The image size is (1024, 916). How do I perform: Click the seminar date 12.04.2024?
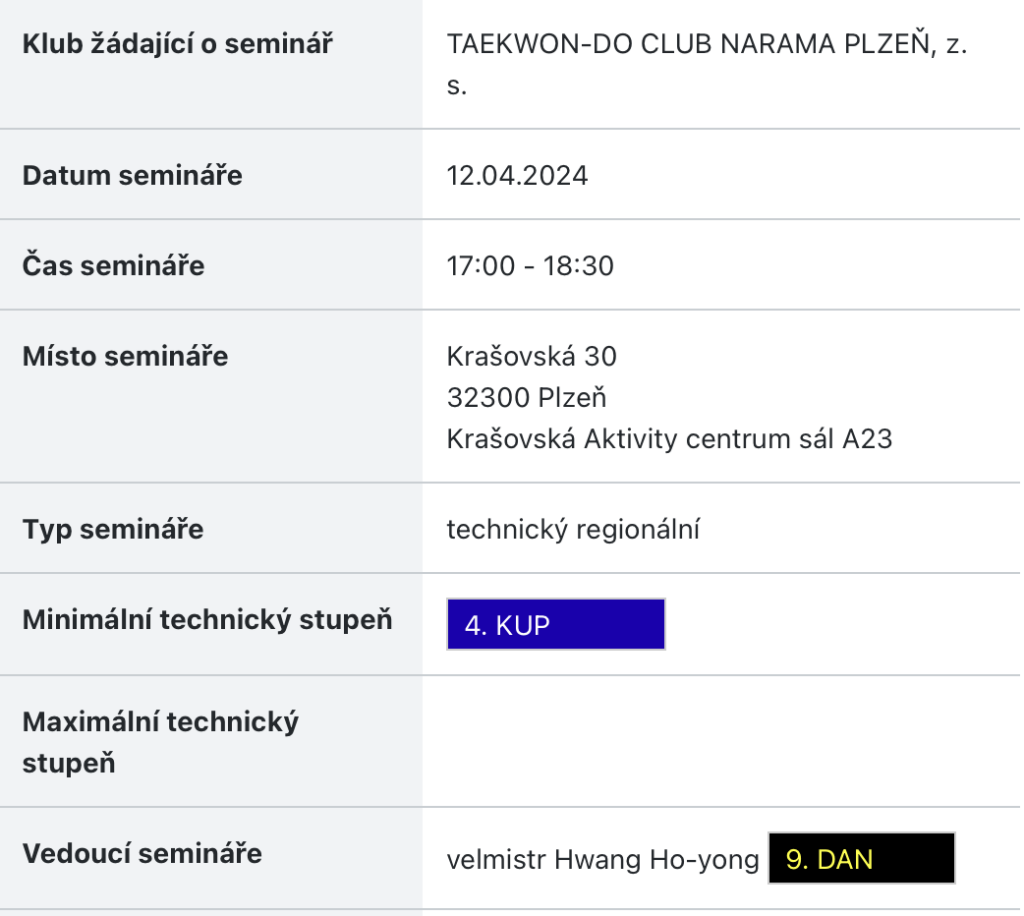coord(517,176)
